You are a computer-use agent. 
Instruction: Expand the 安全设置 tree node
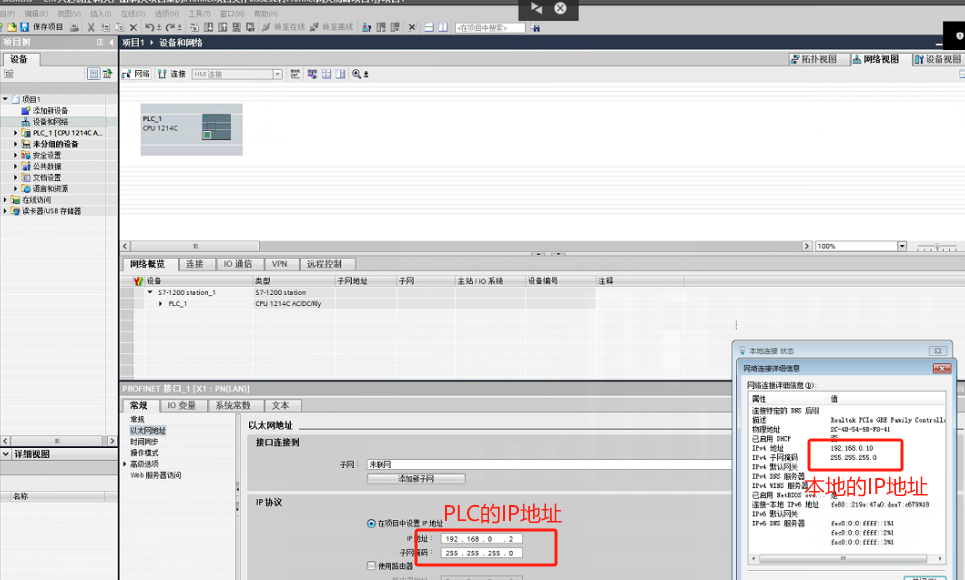(16, 155)
